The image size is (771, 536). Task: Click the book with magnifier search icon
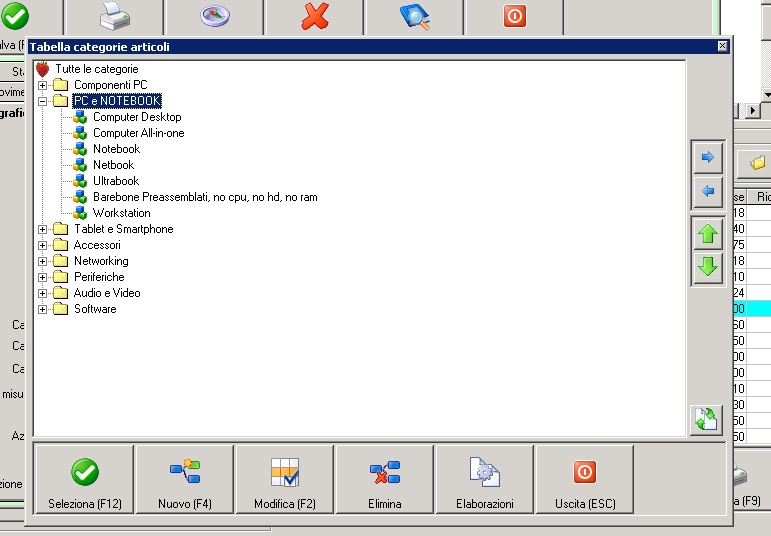[415, 17]
